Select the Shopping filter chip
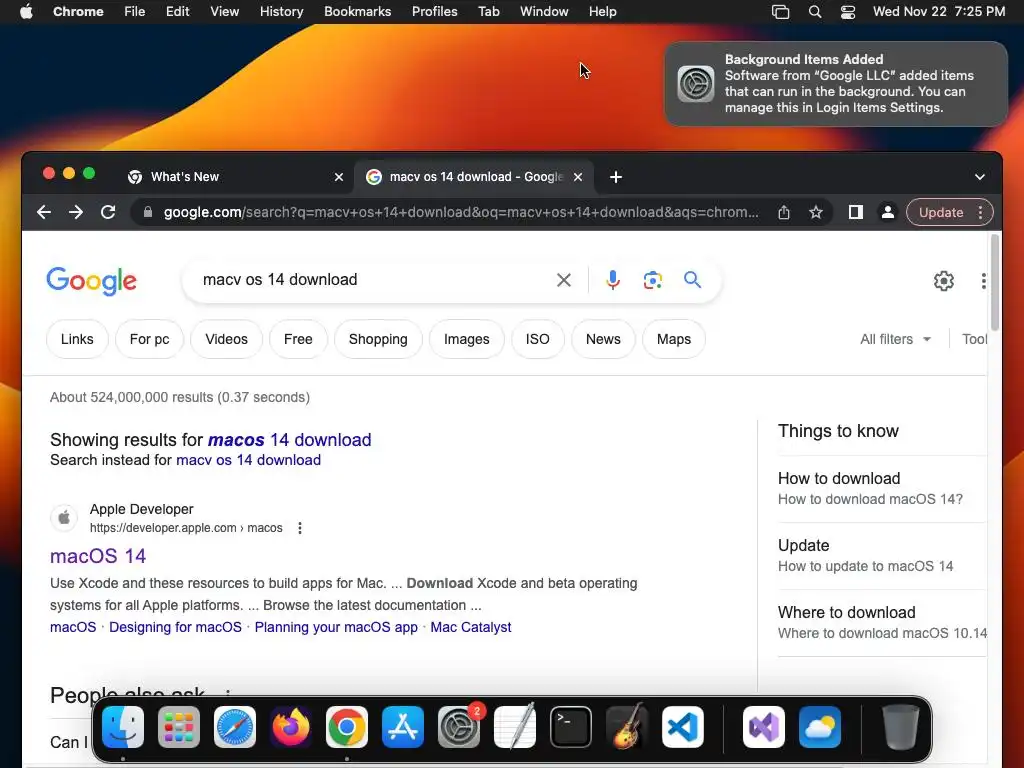This screenshot has height=768, width=1024. click(378, 340)
